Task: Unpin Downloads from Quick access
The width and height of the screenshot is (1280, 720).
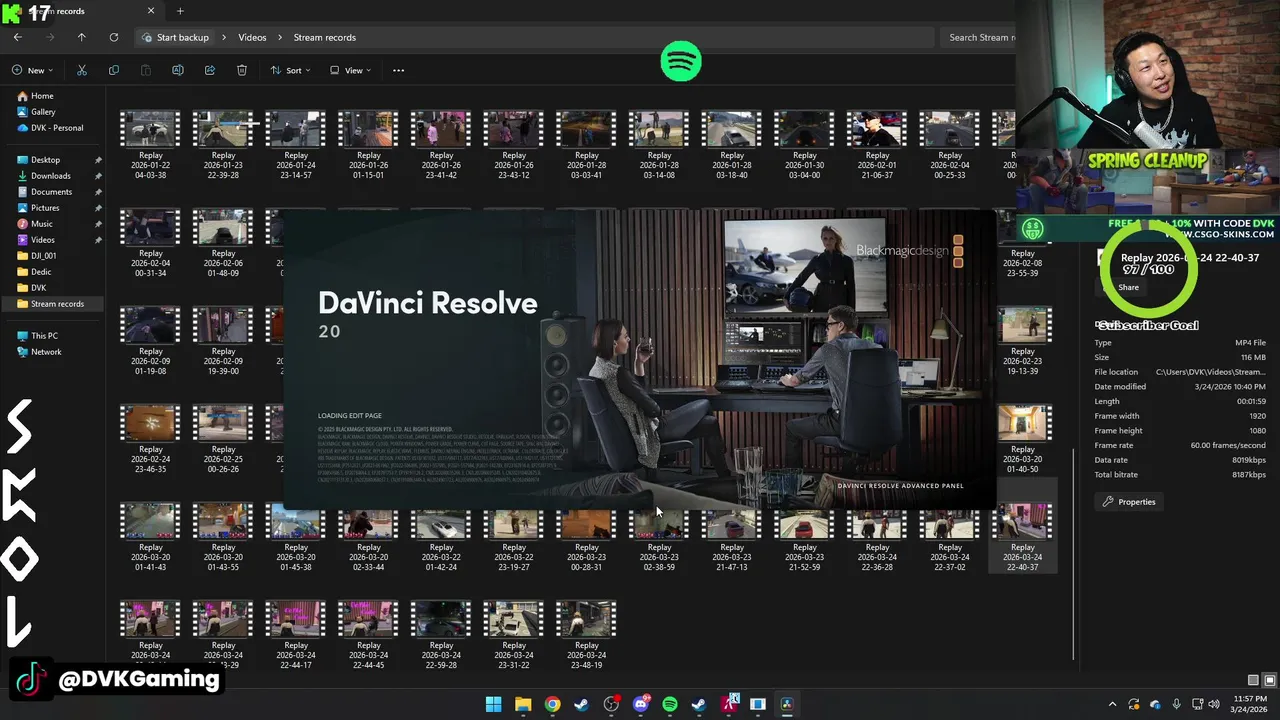Action: click(x=98, y=176)
